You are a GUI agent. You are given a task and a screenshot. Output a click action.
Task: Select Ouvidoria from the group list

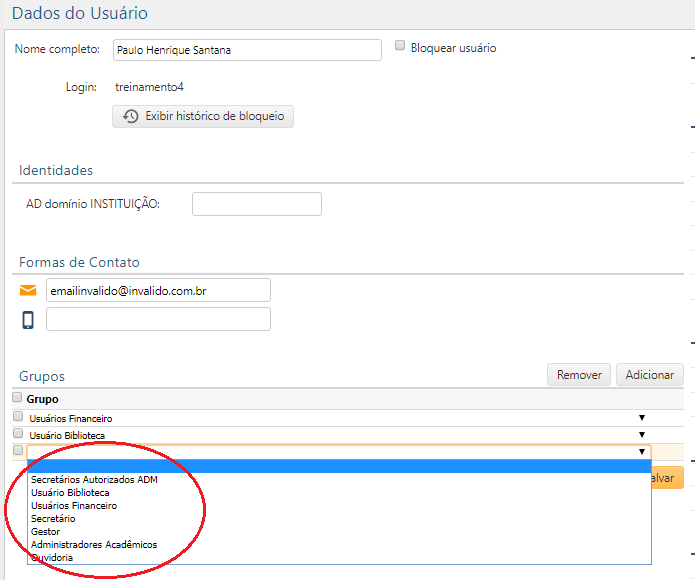pyautogui.click(x=52, y=557)
